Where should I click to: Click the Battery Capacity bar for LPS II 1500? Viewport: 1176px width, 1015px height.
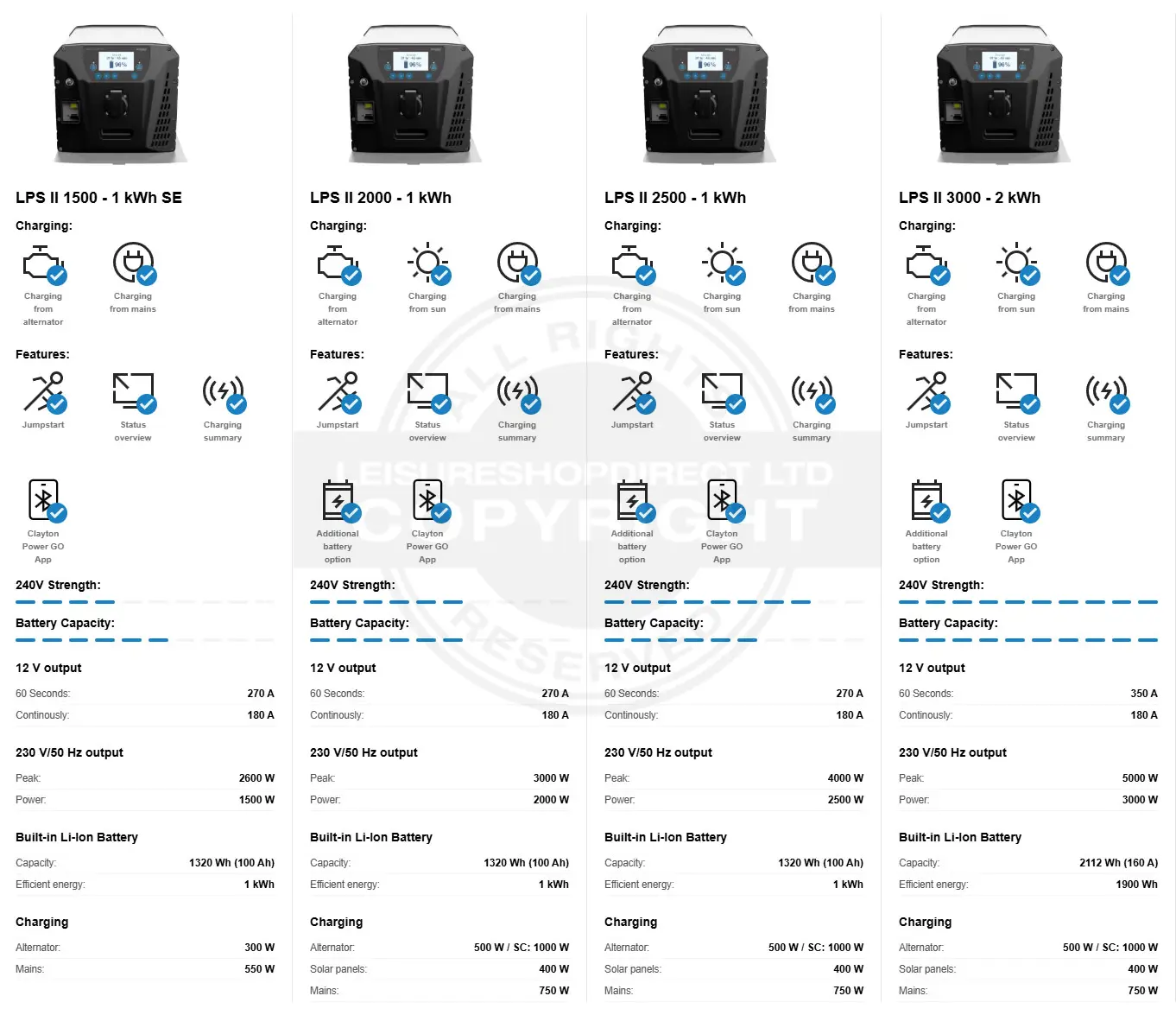(x=144, y=640)
